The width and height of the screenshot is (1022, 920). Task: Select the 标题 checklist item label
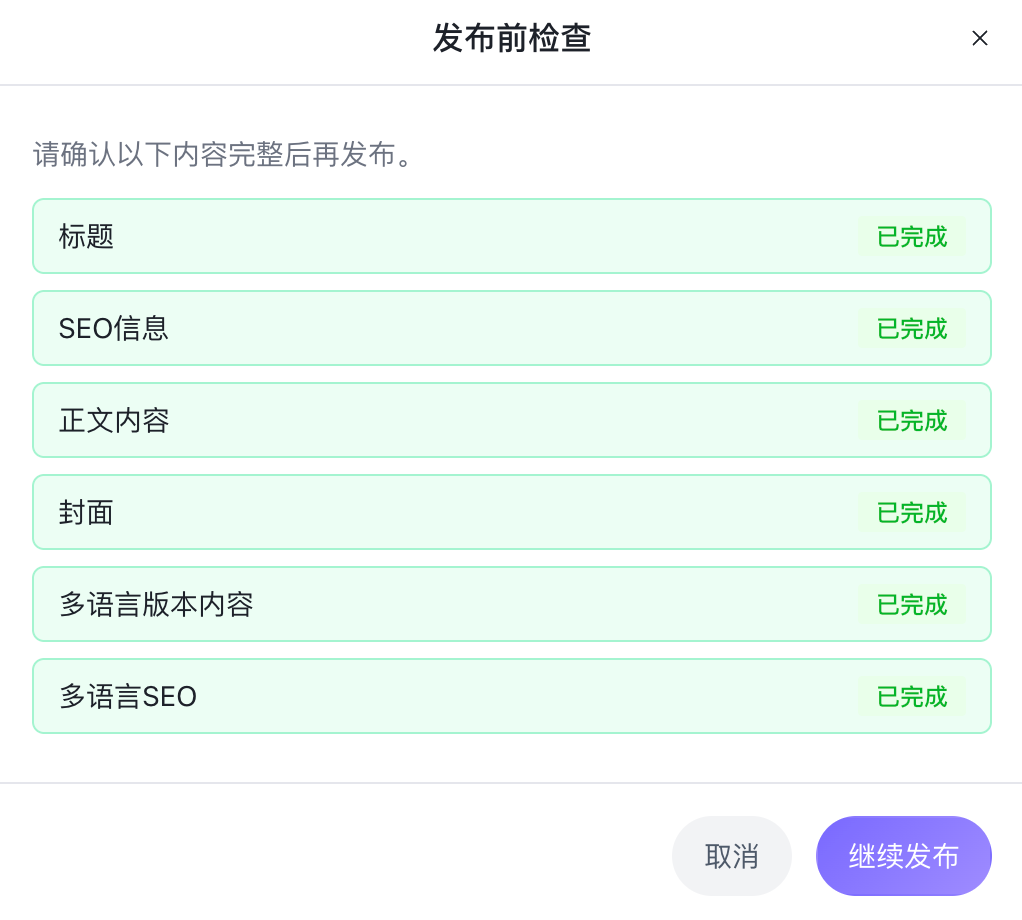click(x=87, y=237)
